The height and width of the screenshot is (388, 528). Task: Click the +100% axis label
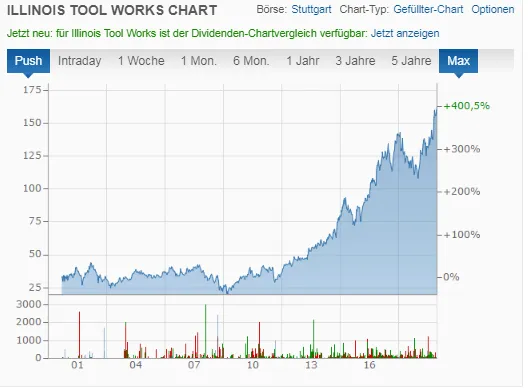462,235
